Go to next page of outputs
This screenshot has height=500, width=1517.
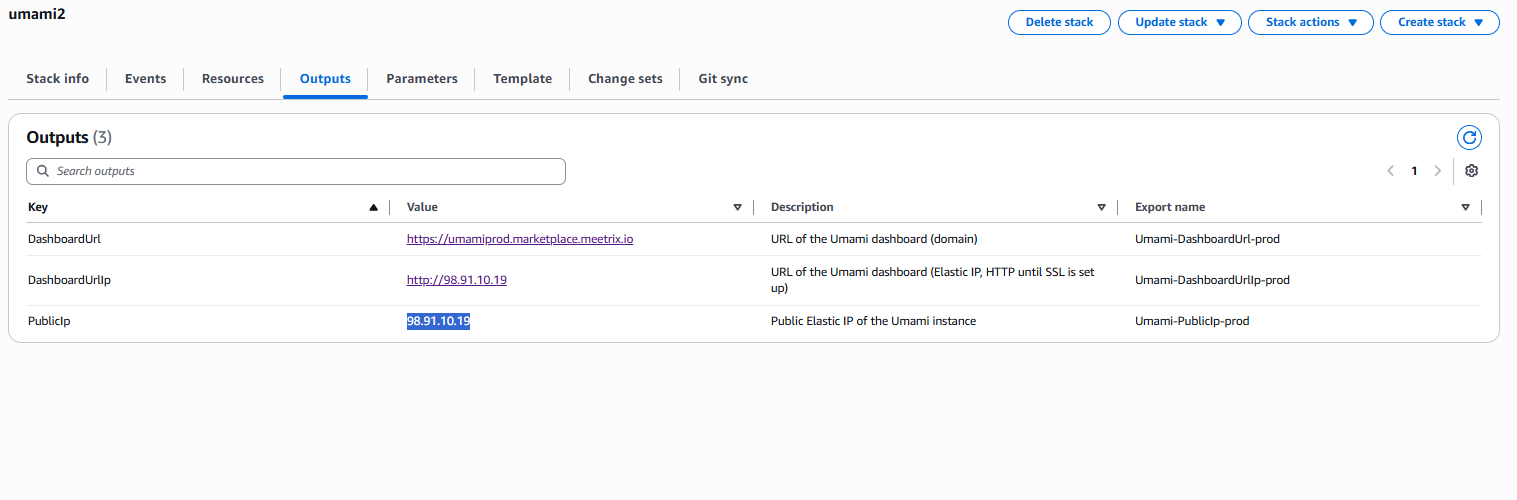coord(1438,171)
